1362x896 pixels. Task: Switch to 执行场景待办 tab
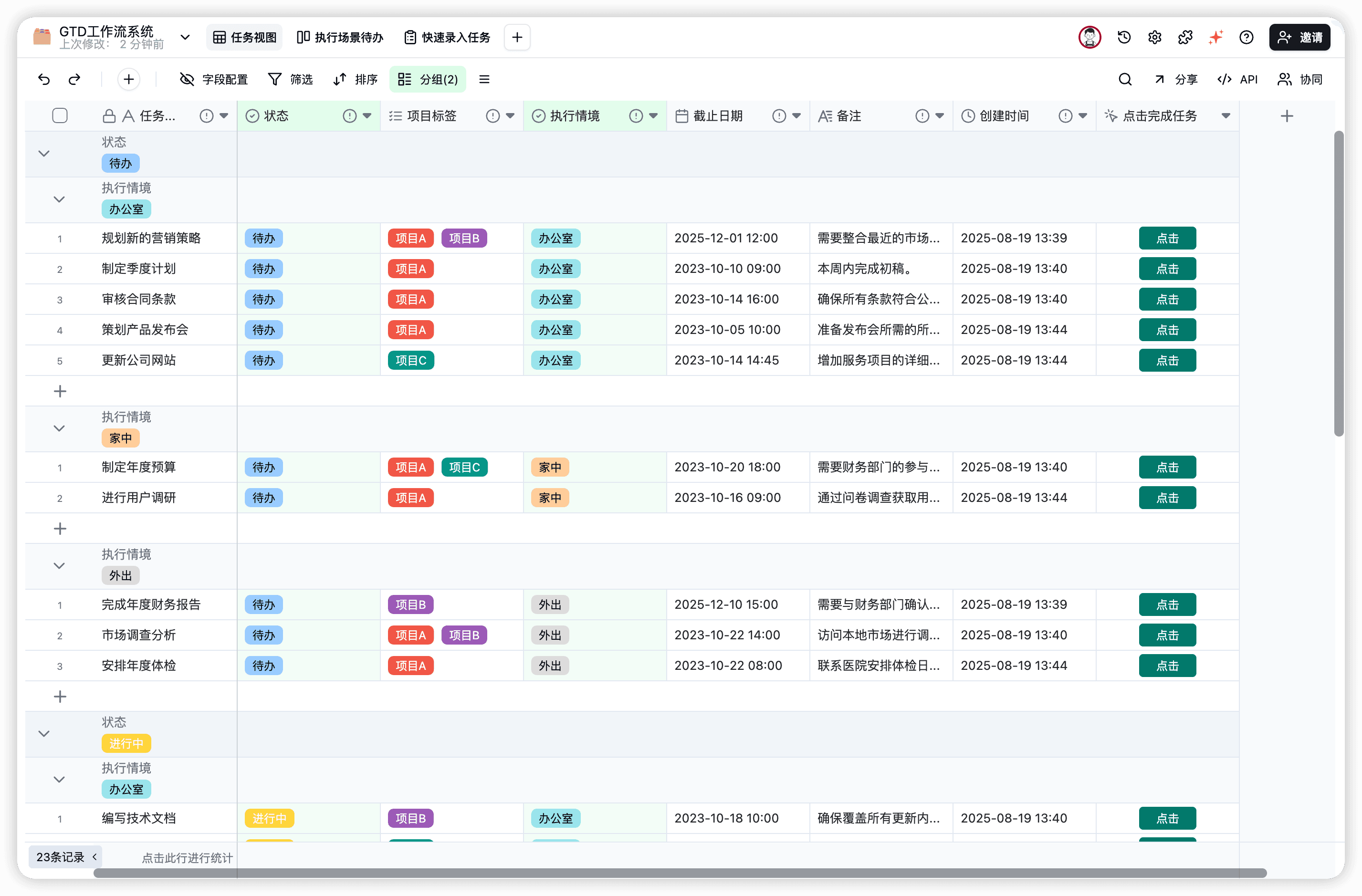340,37
